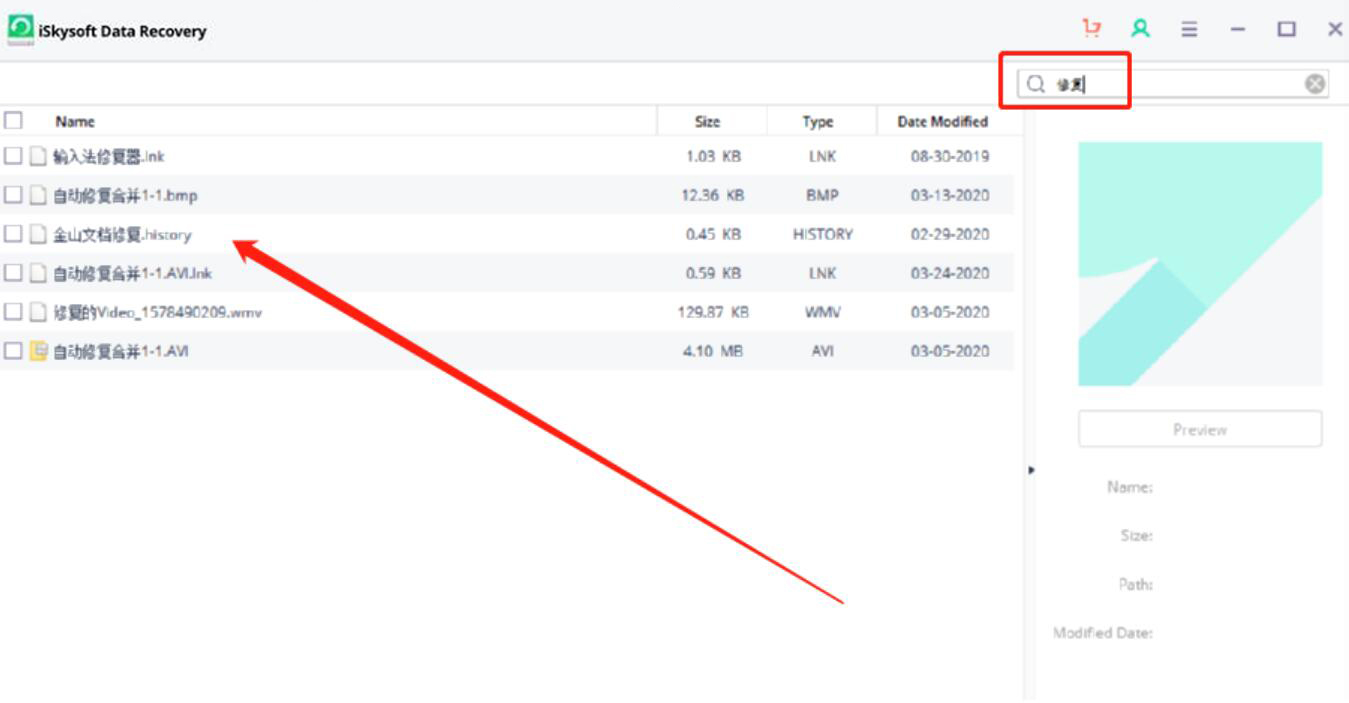Screen dimensions: 1349x703
Task: Open the hamburger menu
Action: point(1189,30)
